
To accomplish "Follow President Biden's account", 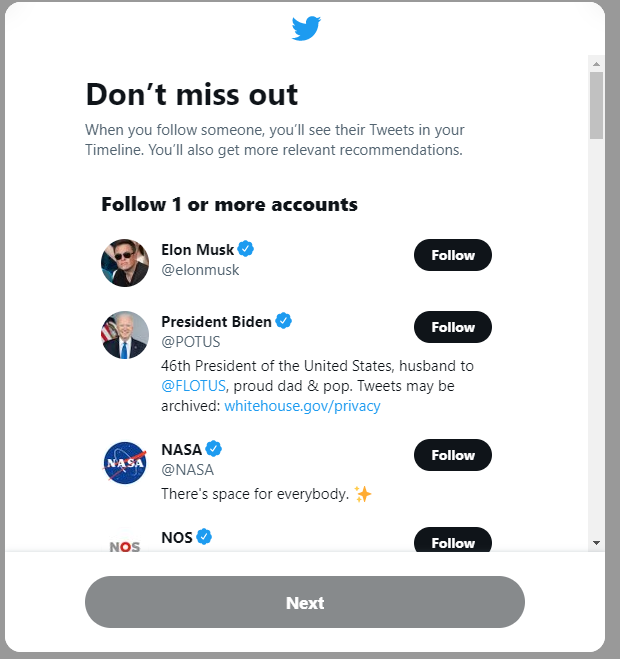I will pyautogui.click(x=452, y=327).
